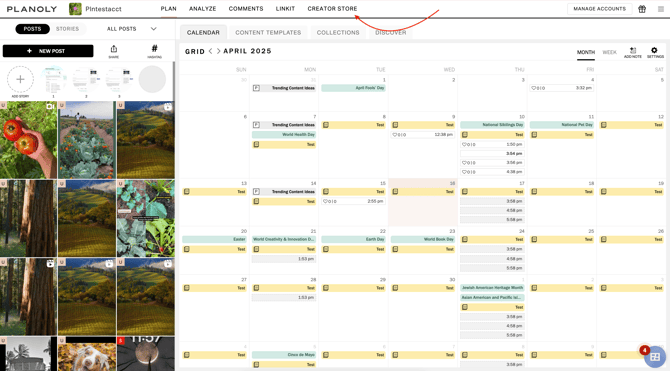Open the April Fools' Day event

pos(353,88)
